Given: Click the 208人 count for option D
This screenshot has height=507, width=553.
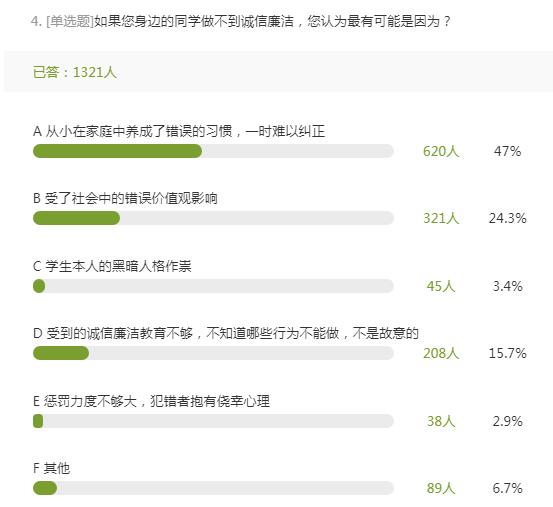Looking at the screenshot, I should point(441,353).
